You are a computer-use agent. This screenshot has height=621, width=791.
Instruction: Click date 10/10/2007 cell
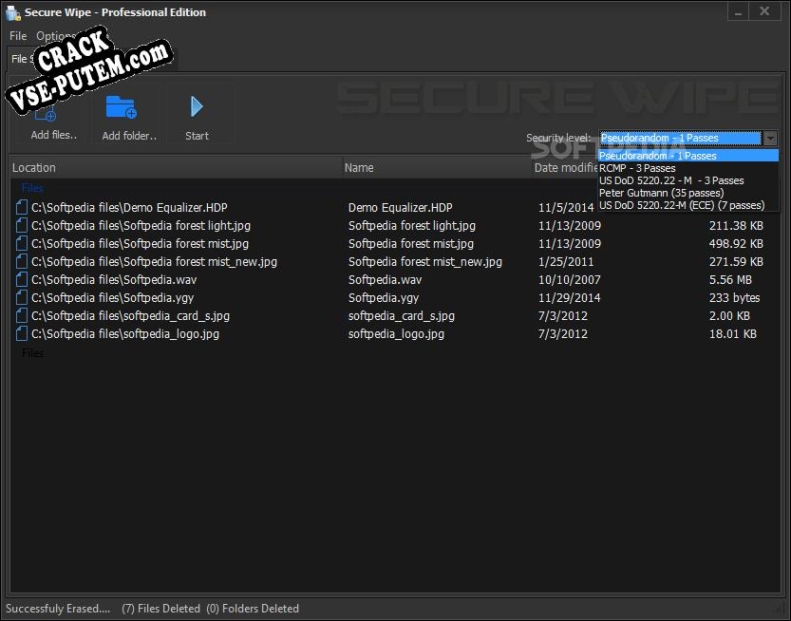569,279
